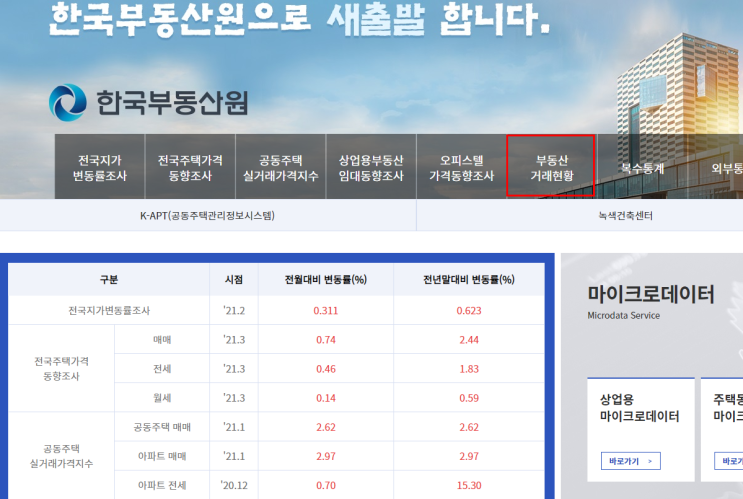Open the 상업용 마이크로데이터 card

(641, 429)
